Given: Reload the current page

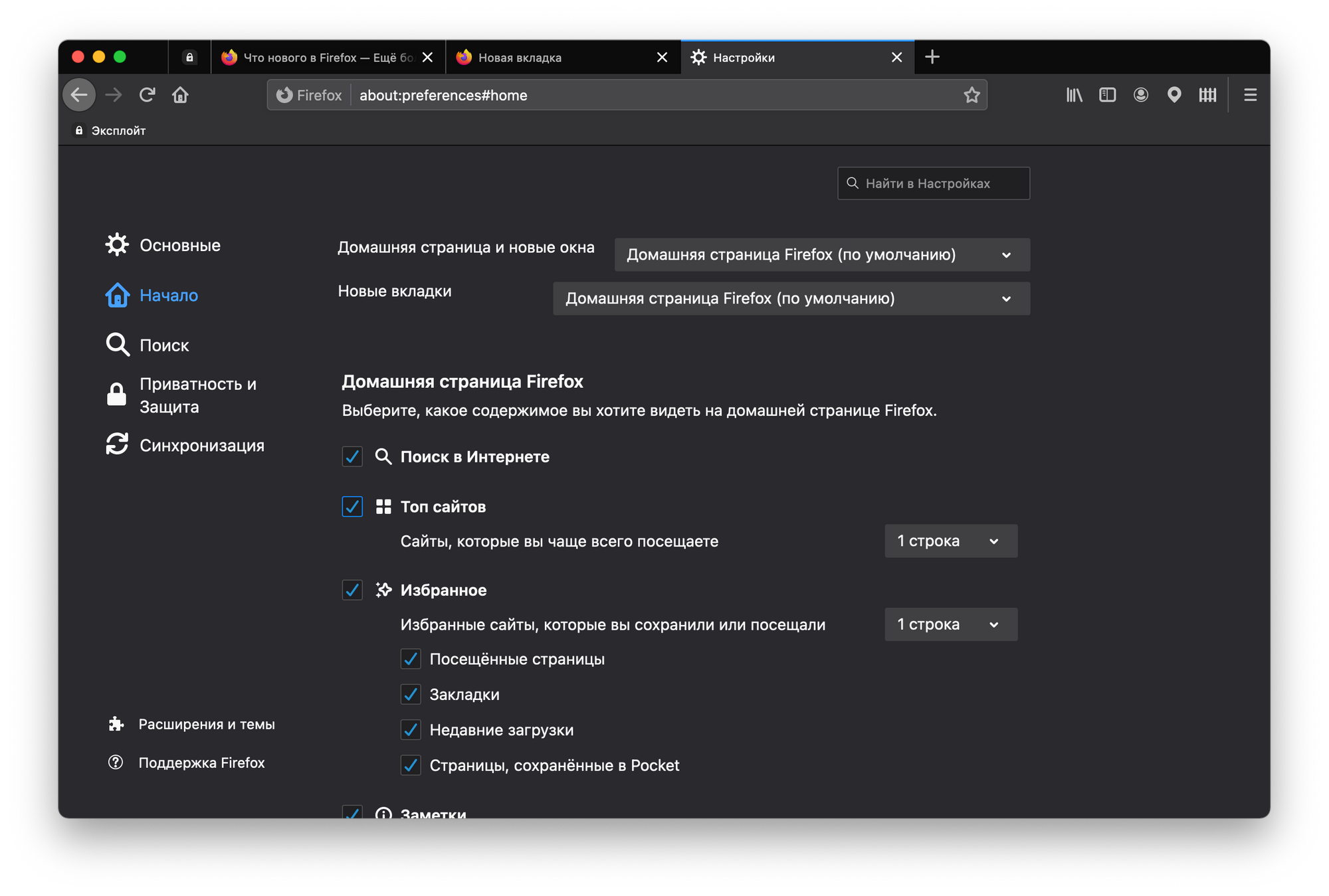Looking at the screenshot, I should click(x=147, y=95).
